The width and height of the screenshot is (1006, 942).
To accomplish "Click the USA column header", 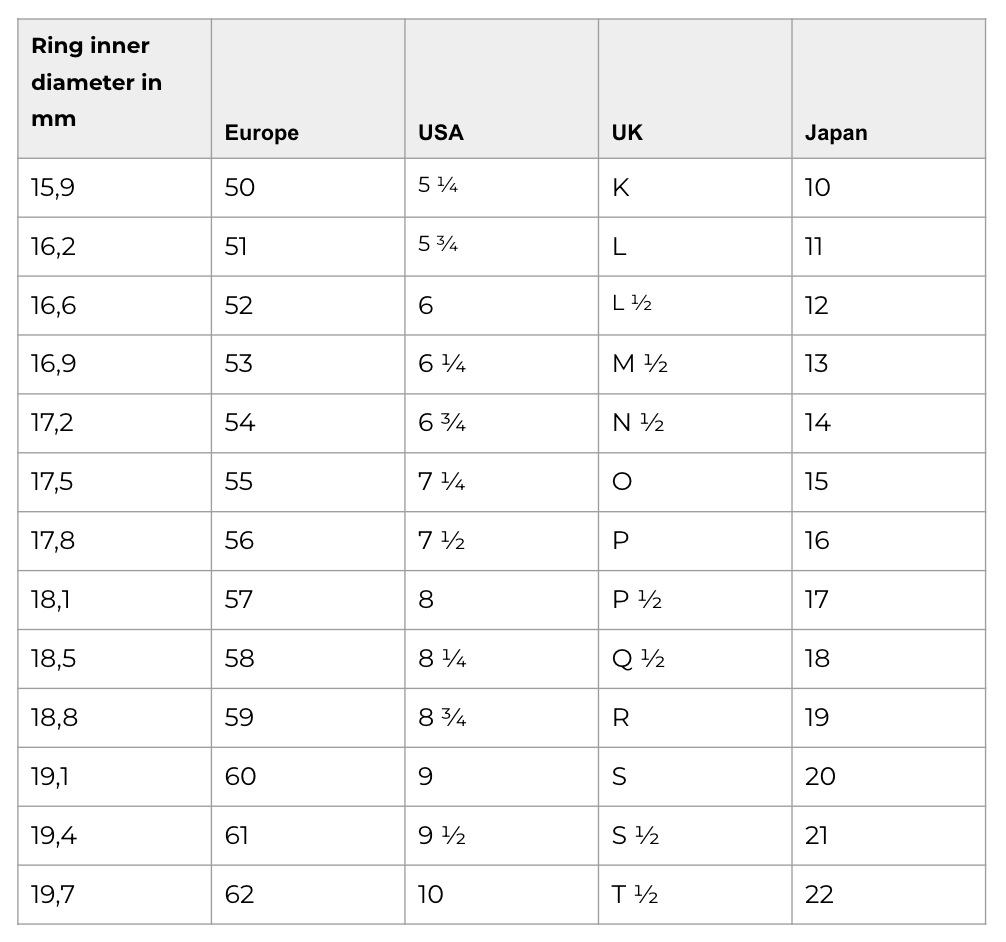I will point(441,133).
